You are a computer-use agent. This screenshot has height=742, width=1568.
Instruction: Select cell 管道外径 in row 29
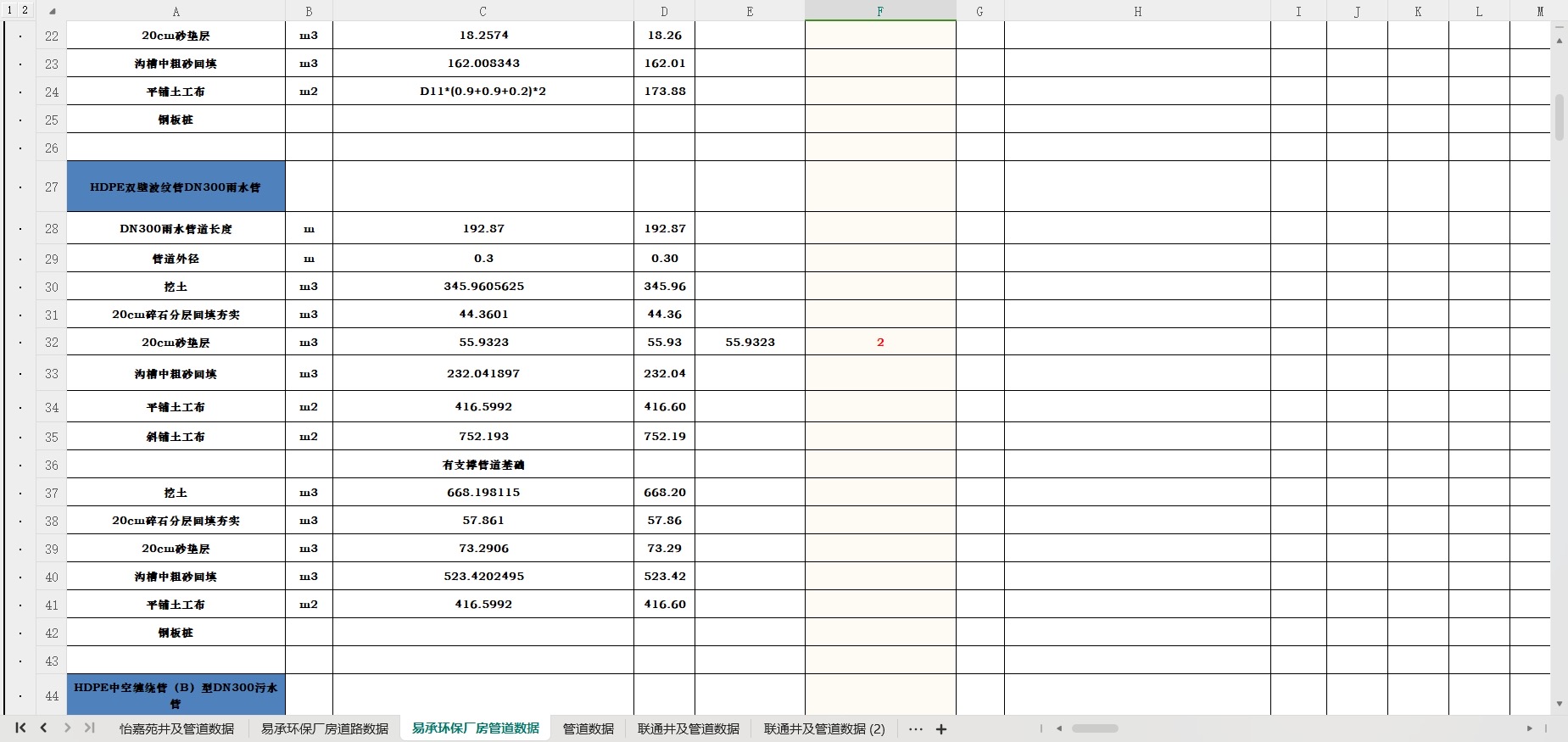tap(176, 259)
